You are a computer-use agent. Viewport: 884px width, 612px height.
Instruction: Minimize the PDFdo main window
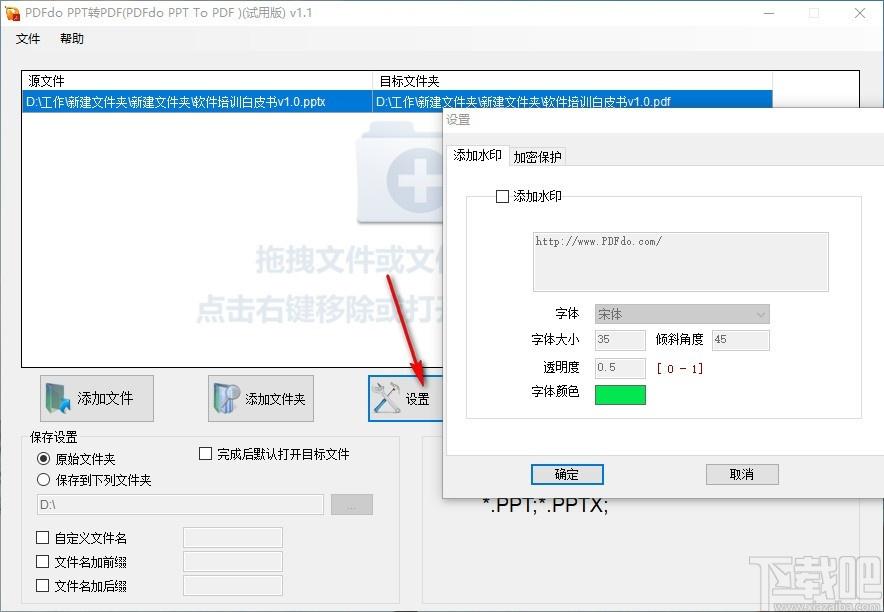(769, 13)
